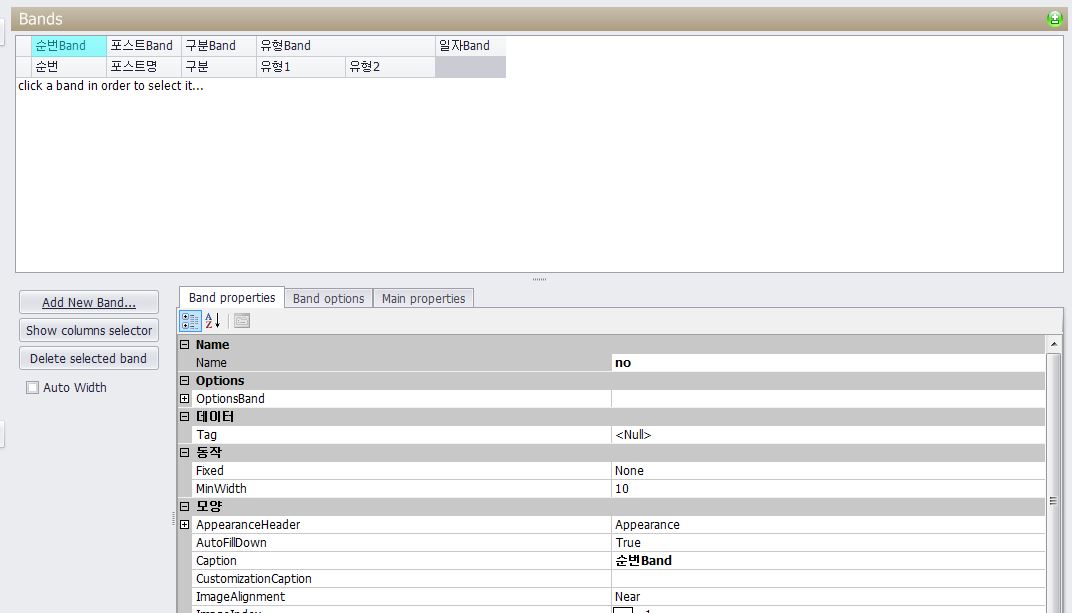Click the AutoFillDown value True
This screenshot has height=613, width=1072.
pos(828,543)
